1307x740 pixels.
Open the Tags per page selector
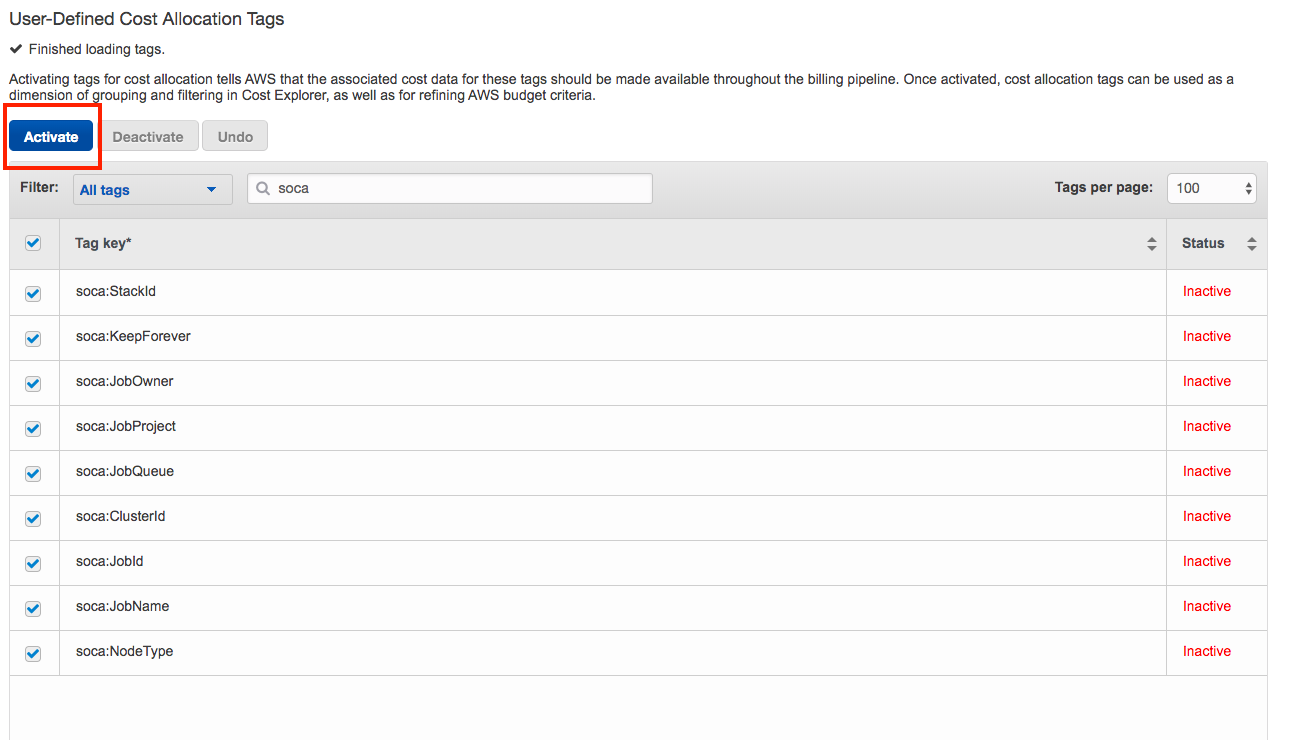1211,188
